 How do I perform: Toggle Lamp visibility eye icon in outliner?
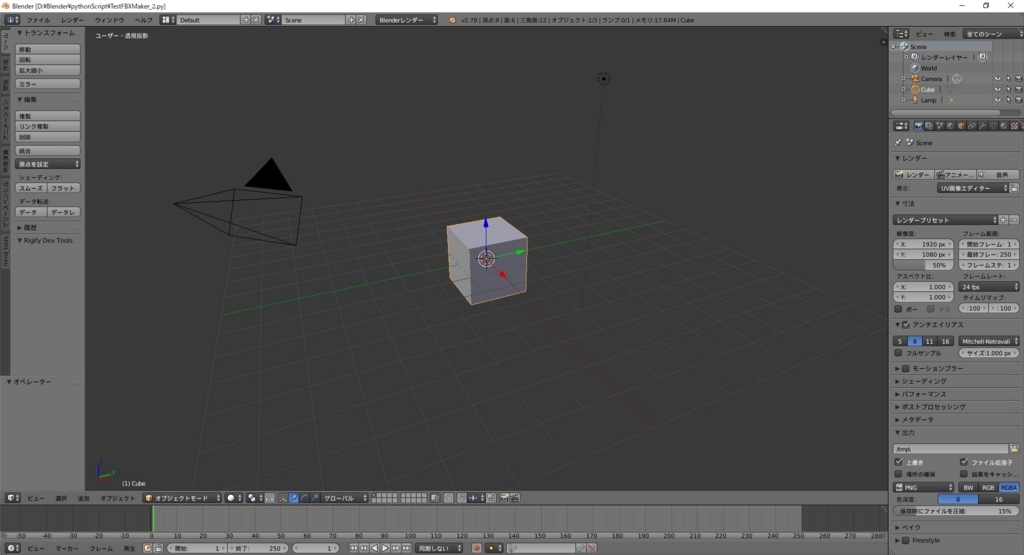(997, 100)
